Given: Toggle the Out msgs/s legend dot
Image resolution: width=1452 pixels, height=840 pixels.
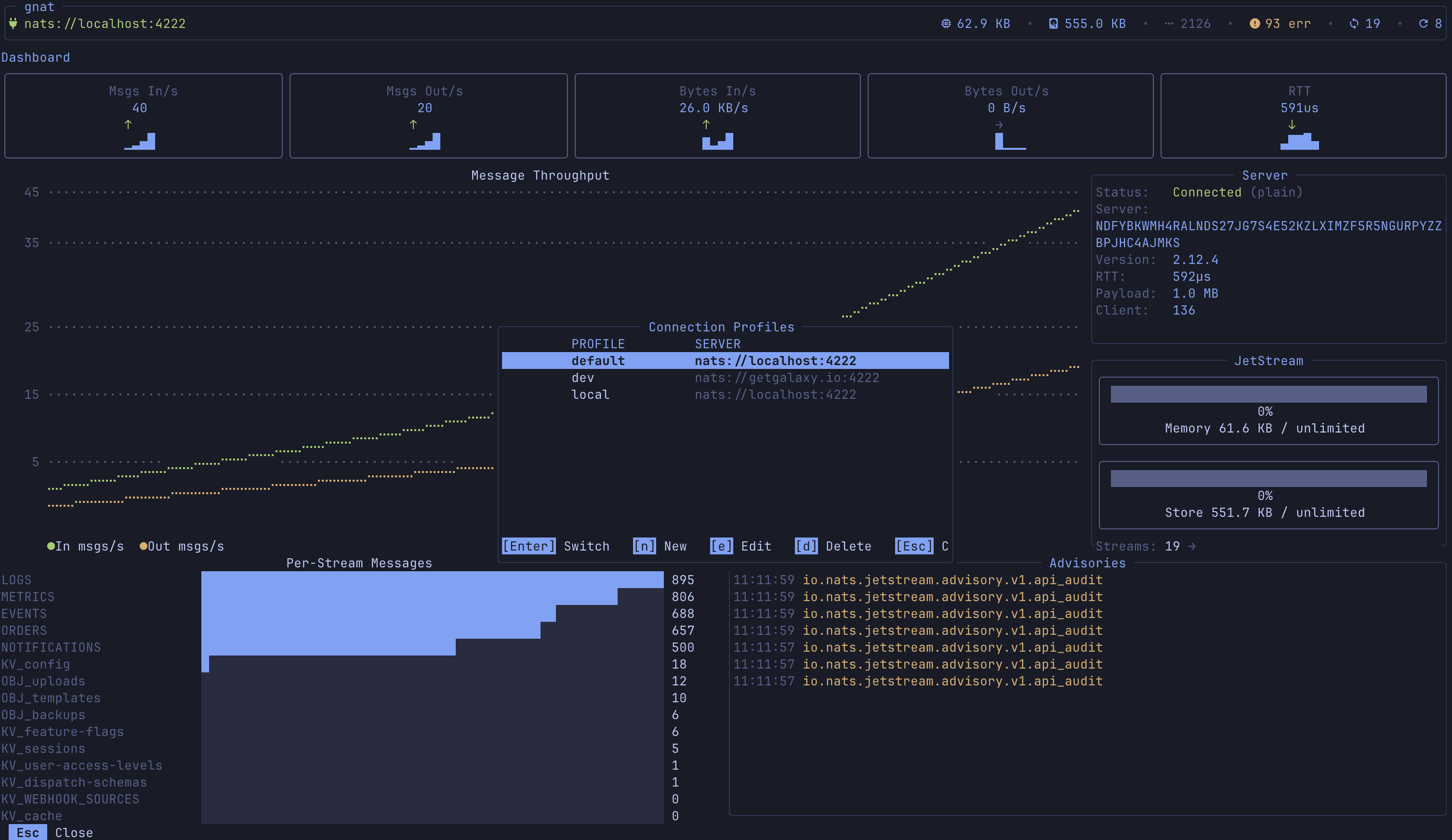Looking at the screenshot, I should pos(144,546).
